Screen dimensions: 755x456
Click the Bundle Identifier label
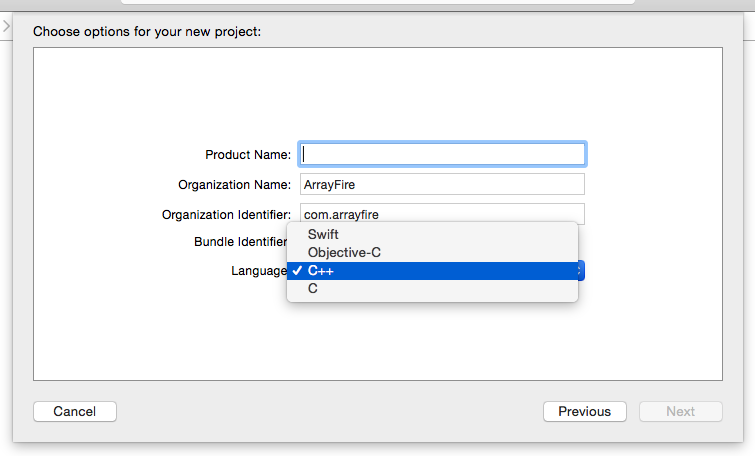coord(240,242)
